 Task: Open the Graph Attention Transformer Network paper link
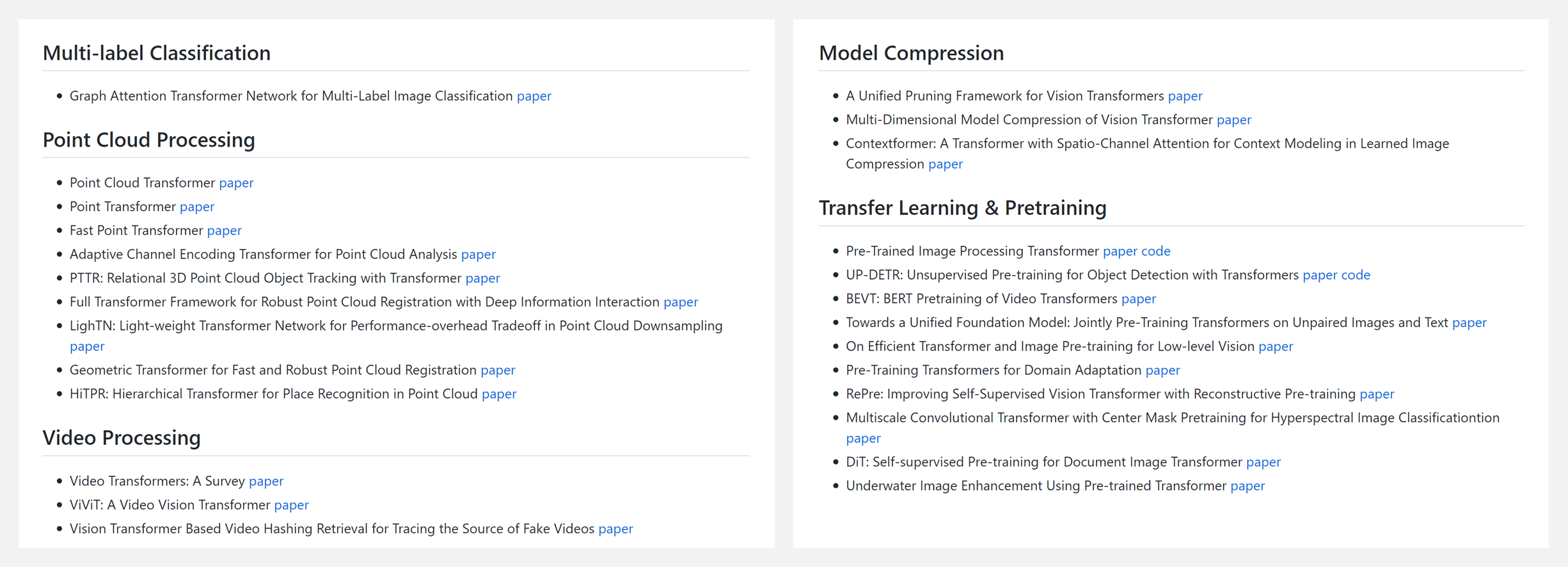pos(534,96)
